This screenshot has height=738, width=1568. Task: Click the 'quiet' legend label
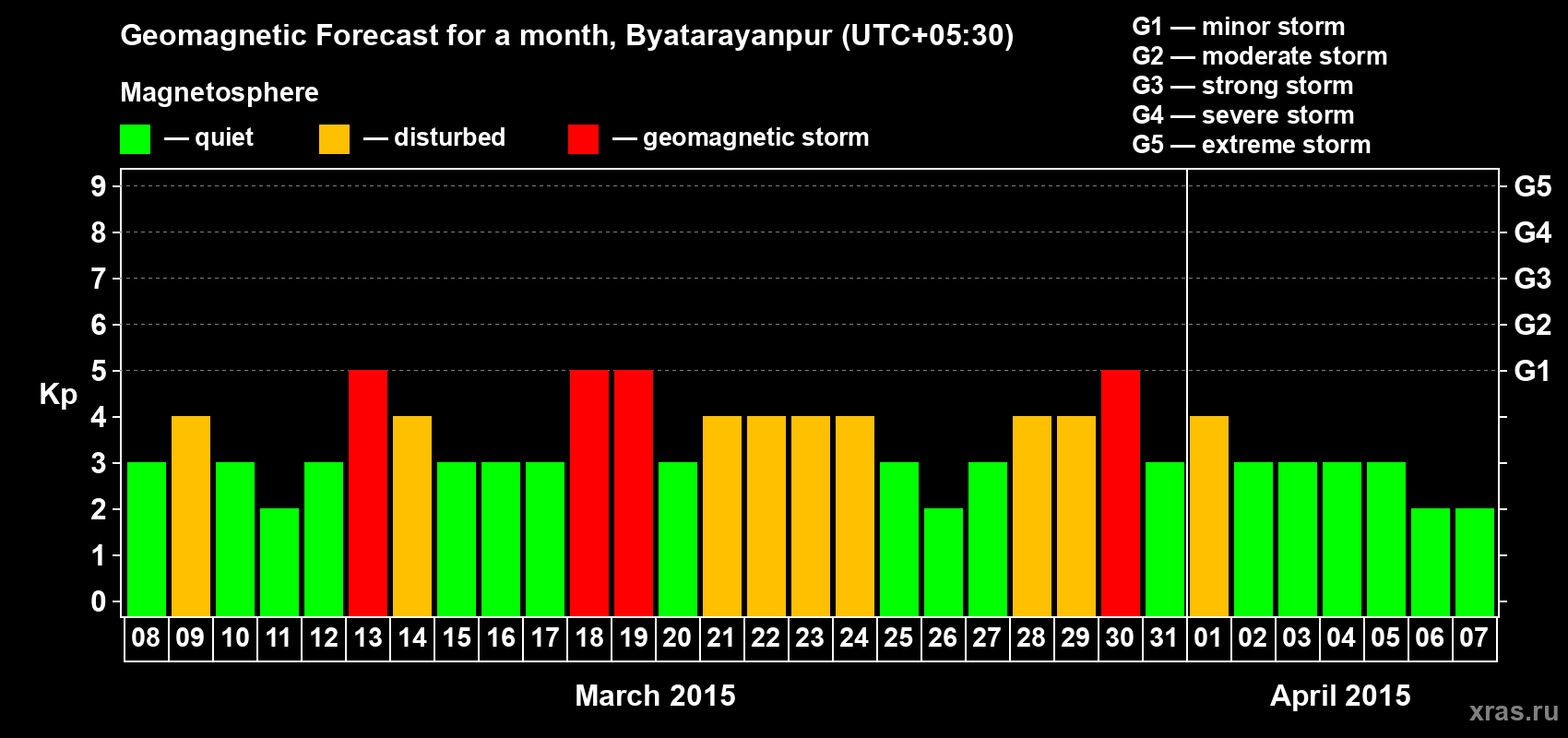(x=224, y=137)
